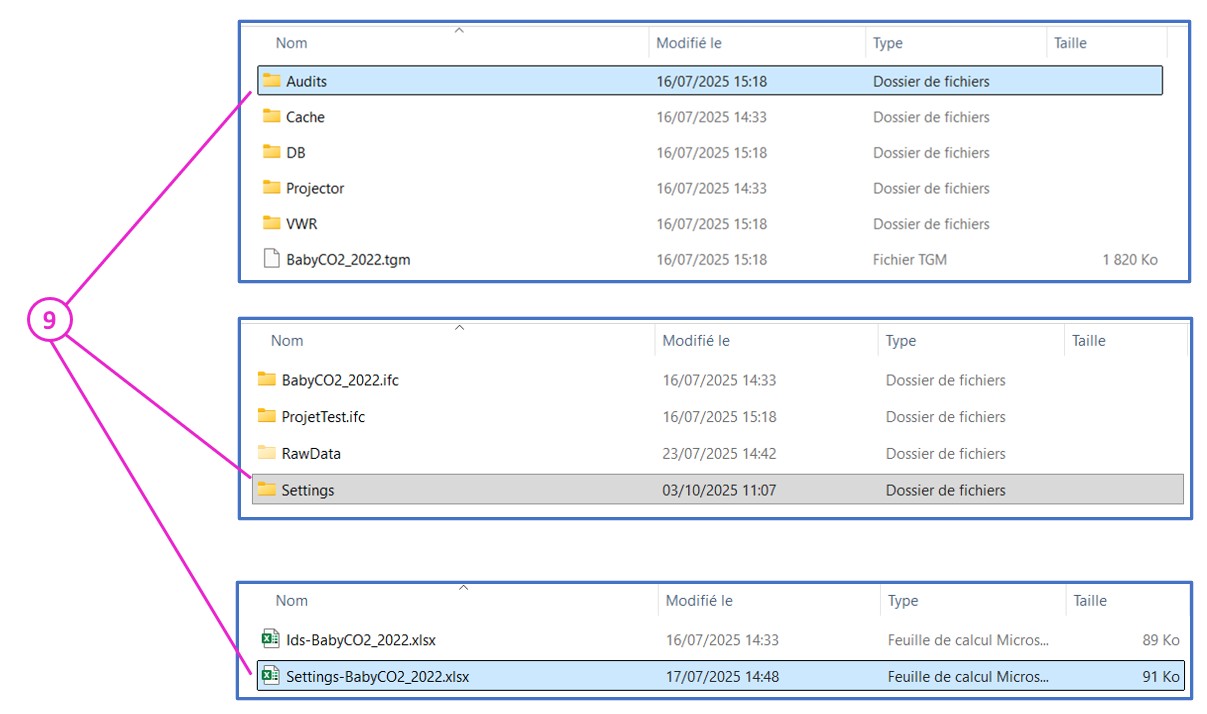This screenshot has height=714, width=1207.
Task: Click the sort chevron above the RawData list
Action: click(x=460, y=328)
